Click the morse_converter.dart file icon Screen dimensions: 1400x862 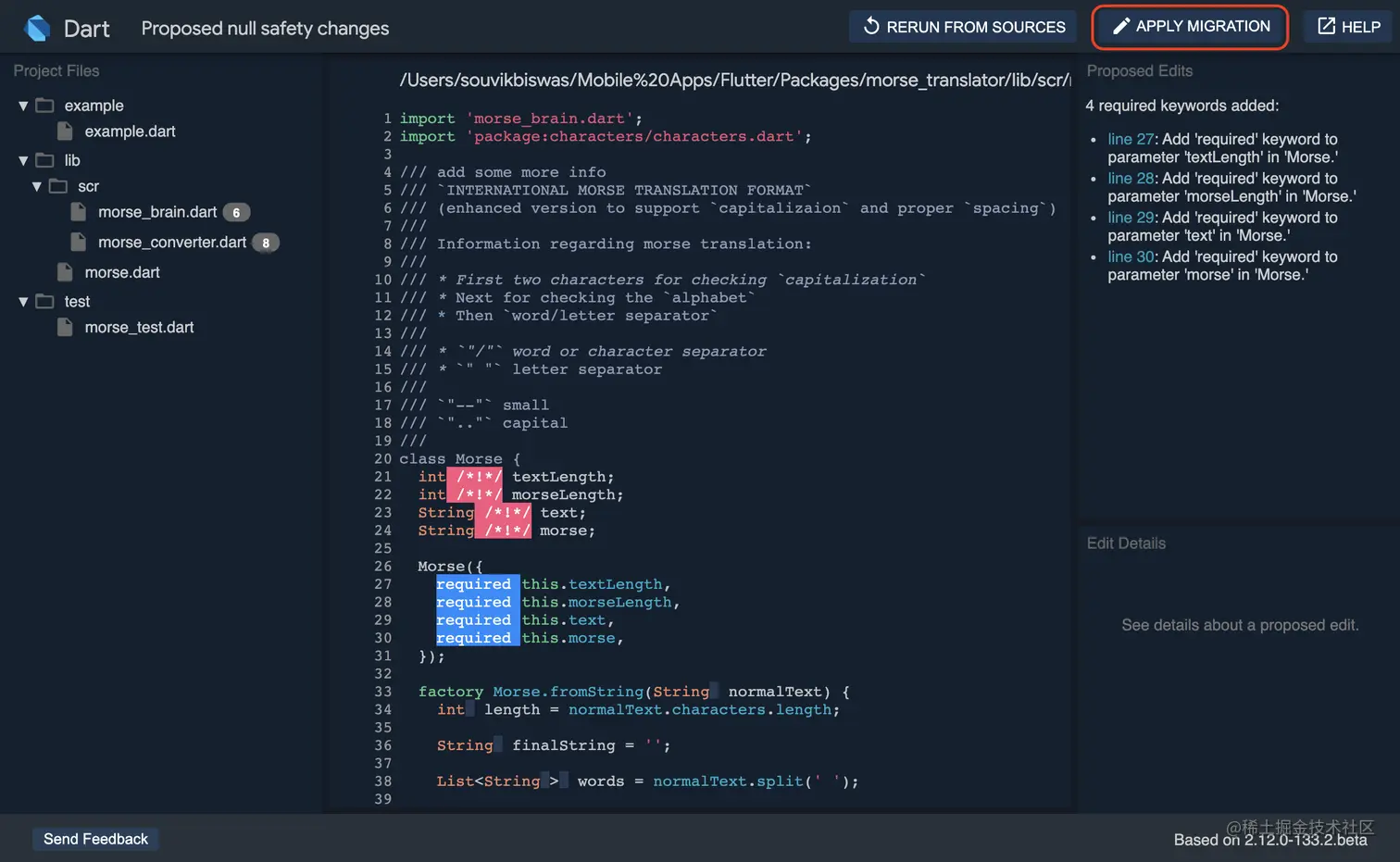click(x=79, y=243)
